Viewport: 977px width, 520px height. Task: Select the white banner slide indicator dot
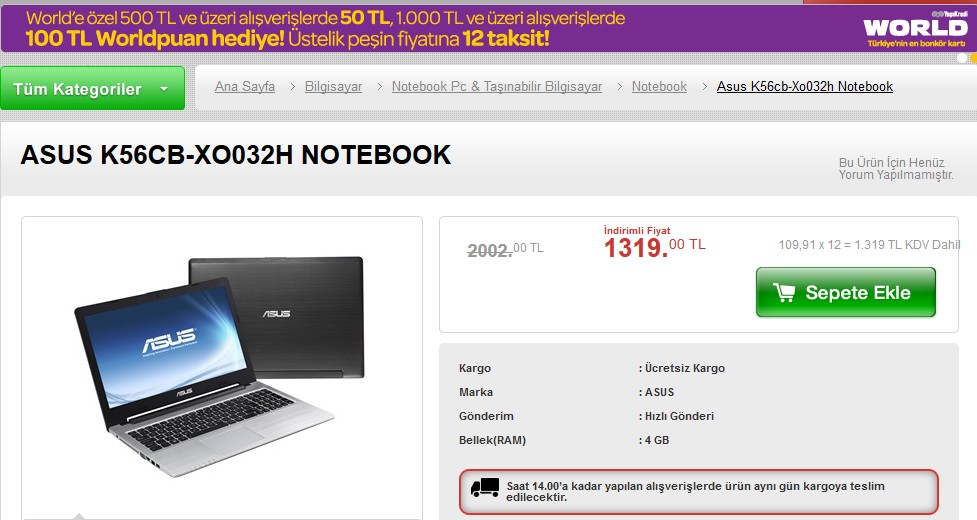962,58
